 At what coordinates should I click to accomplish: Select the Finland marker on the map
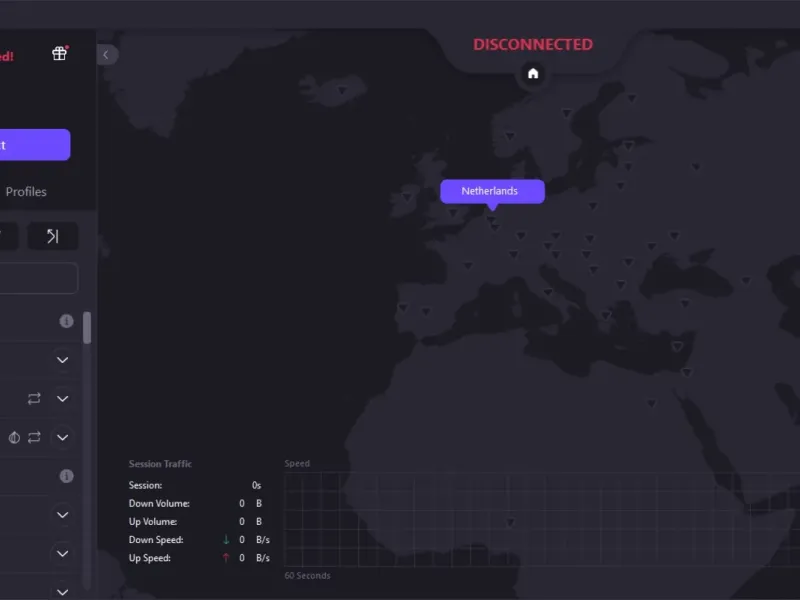(632, 97)
